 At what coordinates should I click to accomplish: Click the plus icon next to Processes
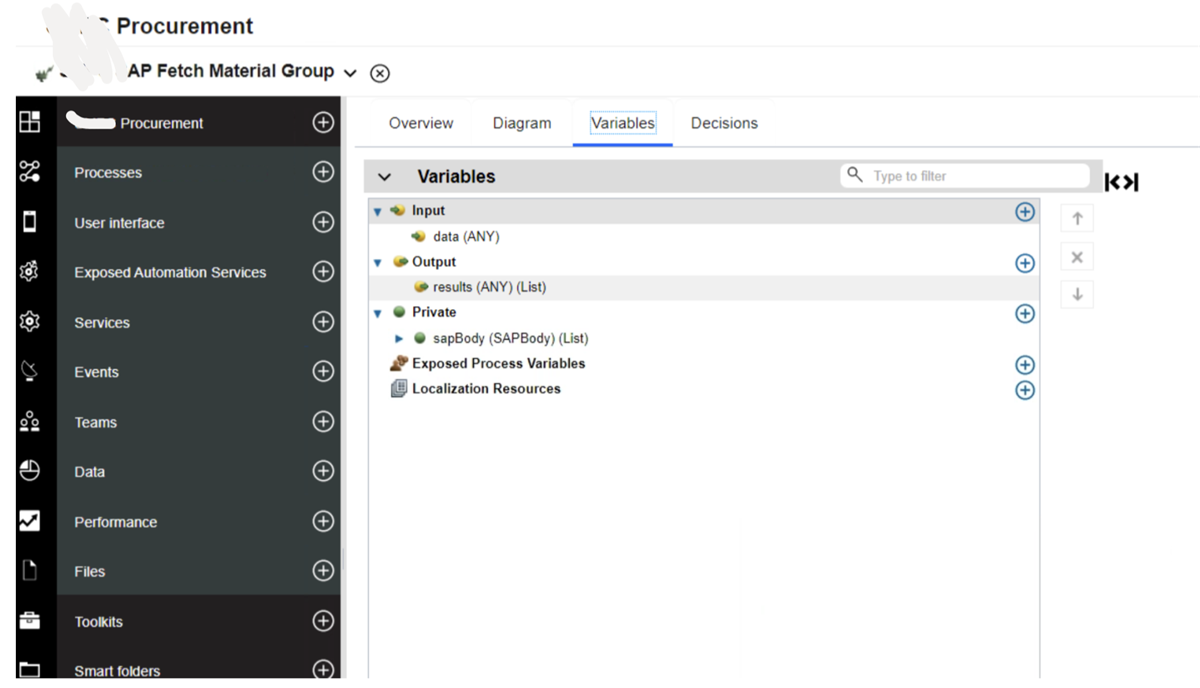(x=323, y=172)
